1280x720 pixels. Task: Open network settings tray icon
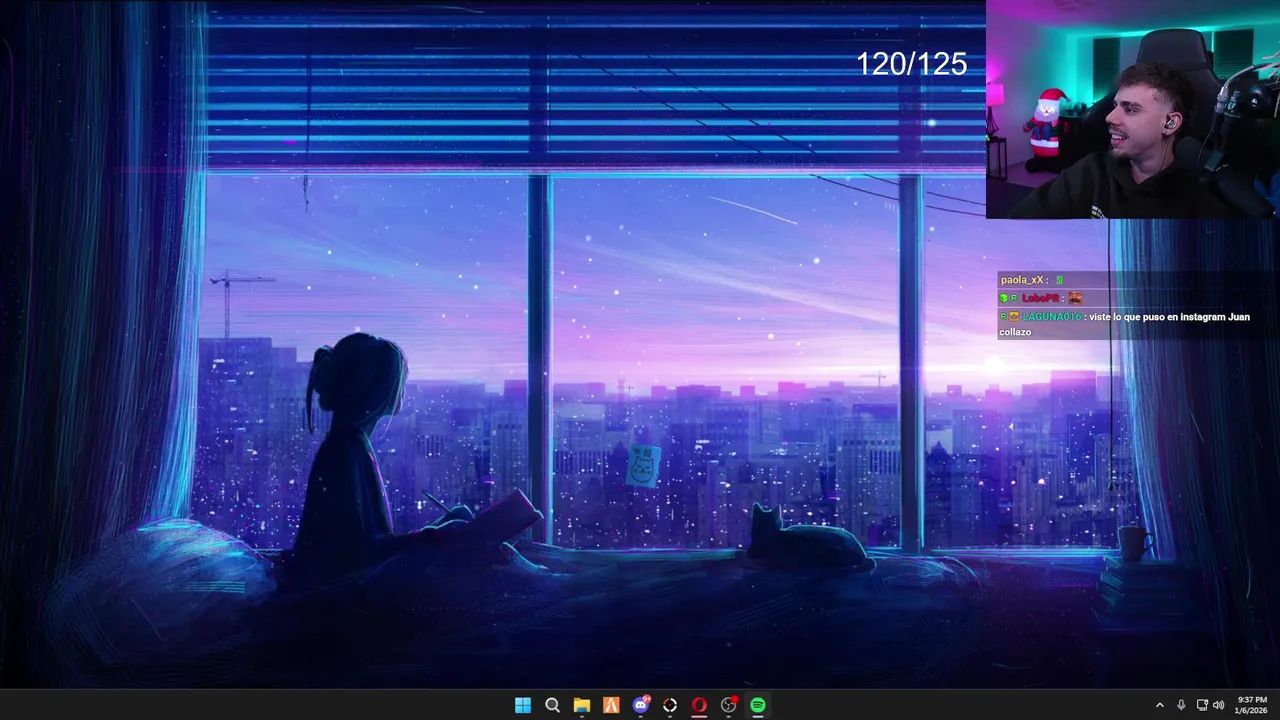tap(1202, 705)
